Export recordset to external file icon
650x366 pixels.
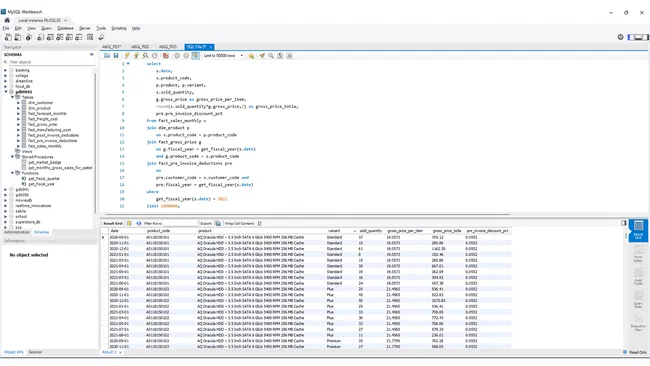click(x=218, y=223)
